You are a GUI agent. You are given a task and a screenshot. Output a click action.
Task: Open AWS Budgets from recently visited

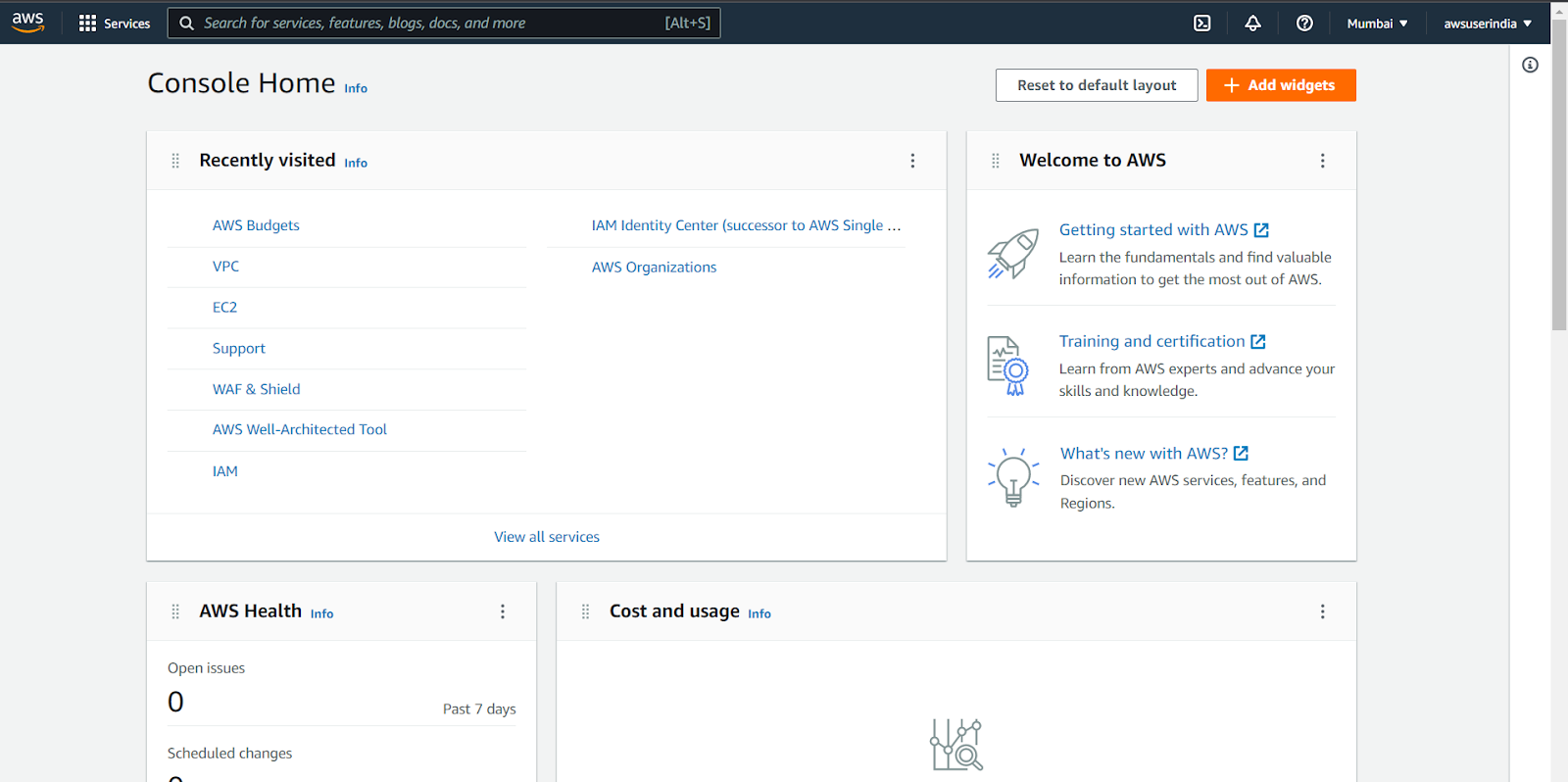[256, 225]
